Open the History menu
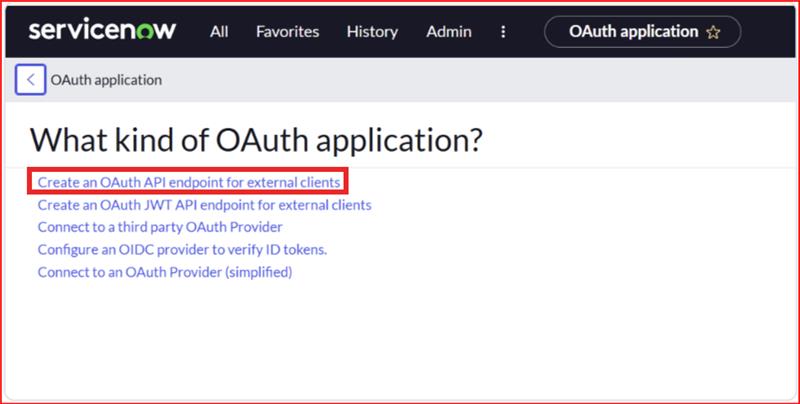This screenshot has height=404, width=800. click(372, 32)
